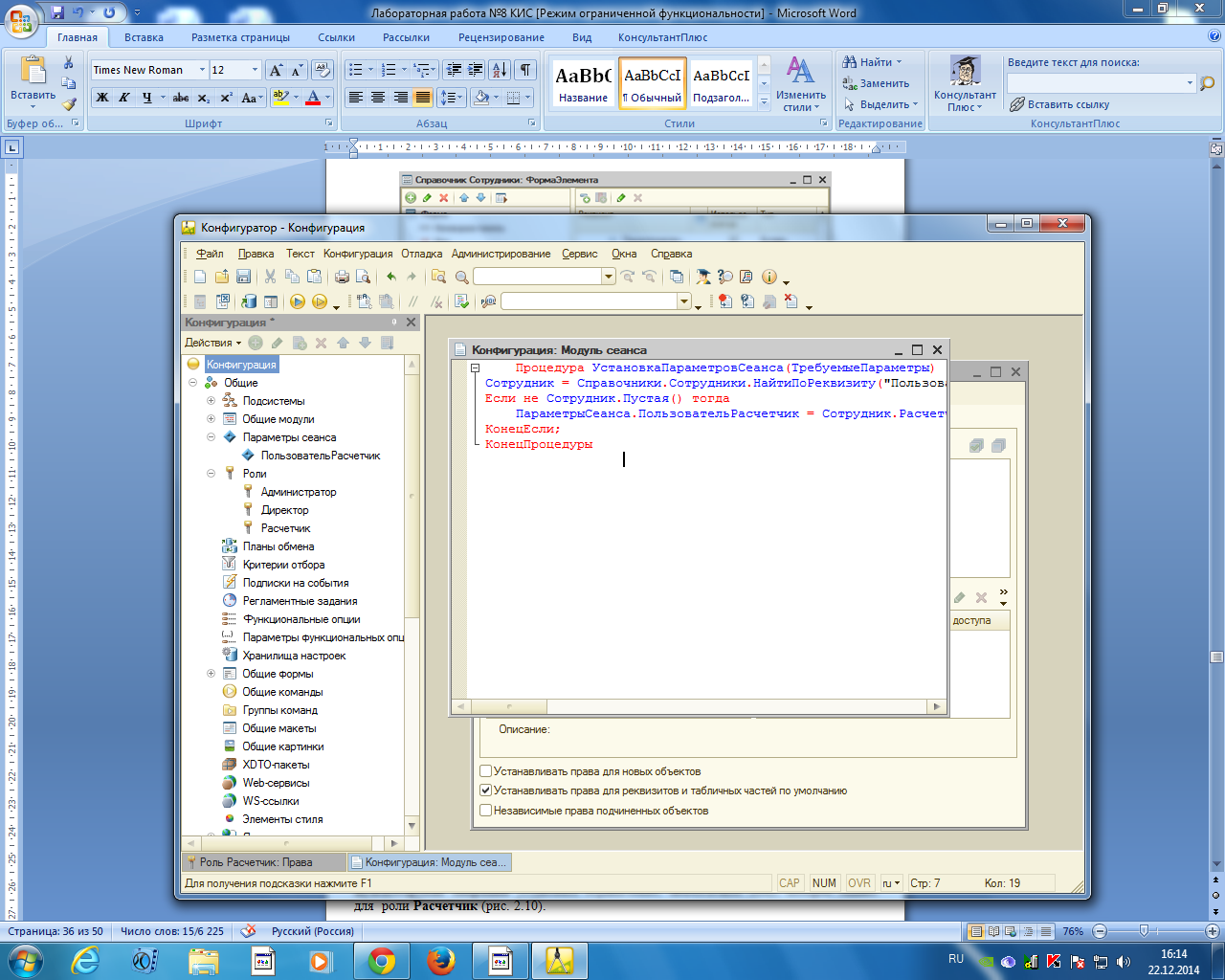Start debugging with the first orange play icon

click(298, 301)
